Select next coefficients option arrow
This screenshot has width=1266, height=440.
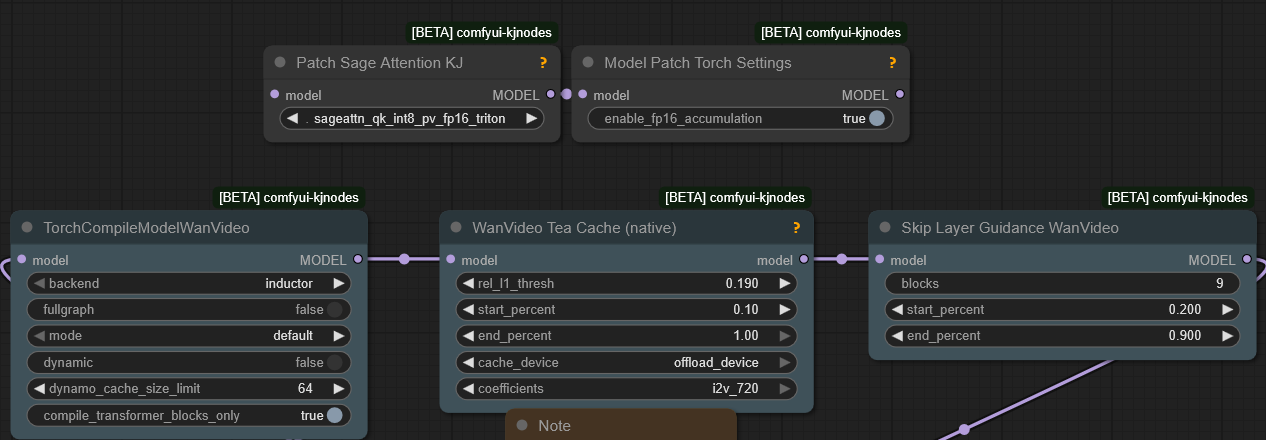785,389
